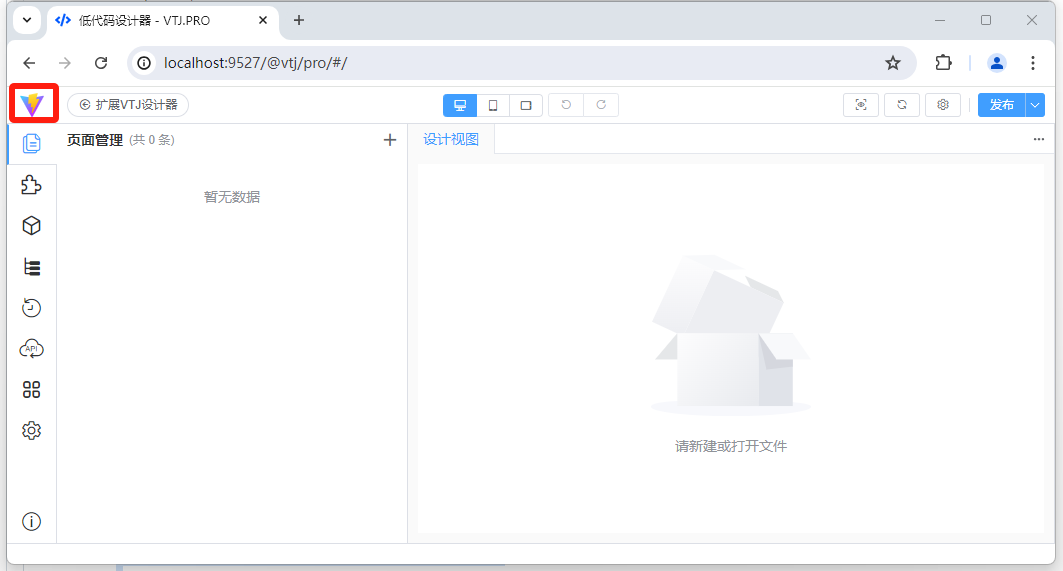Add a new page with plus icon

pyautogui.click(x=390, y=140)
